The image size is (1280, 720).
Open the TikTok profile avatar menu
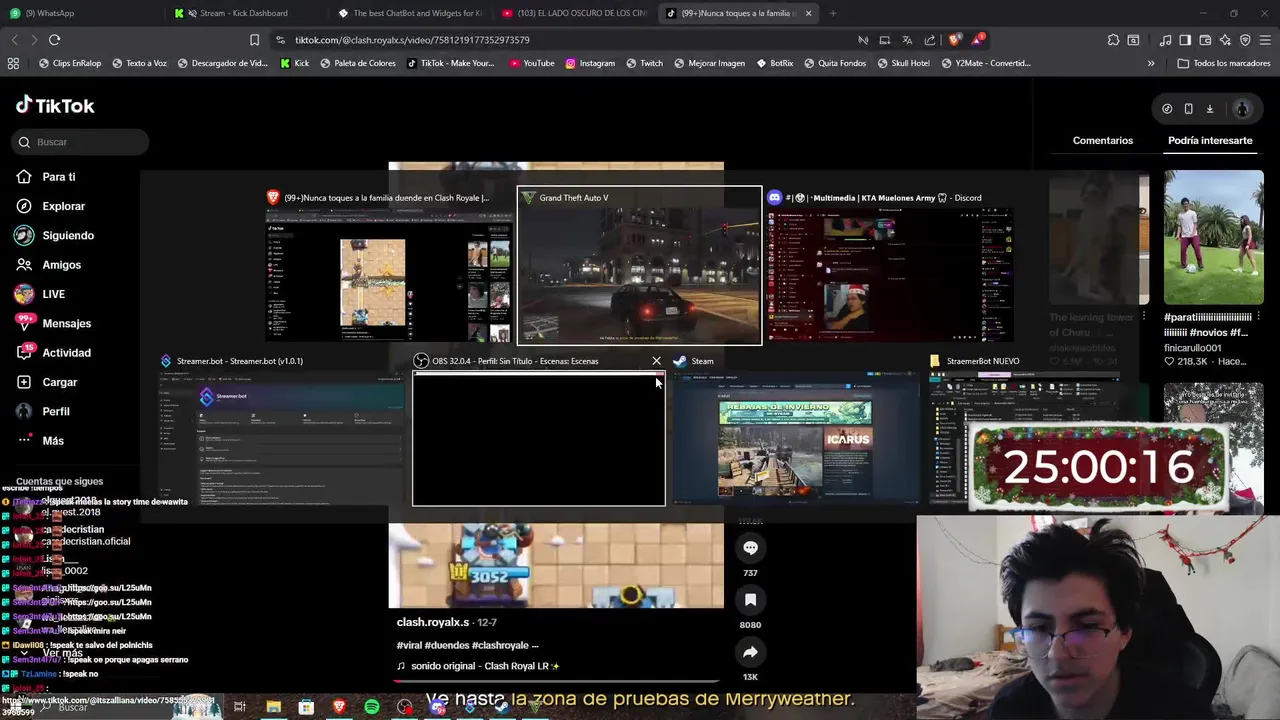[1242, 109]
